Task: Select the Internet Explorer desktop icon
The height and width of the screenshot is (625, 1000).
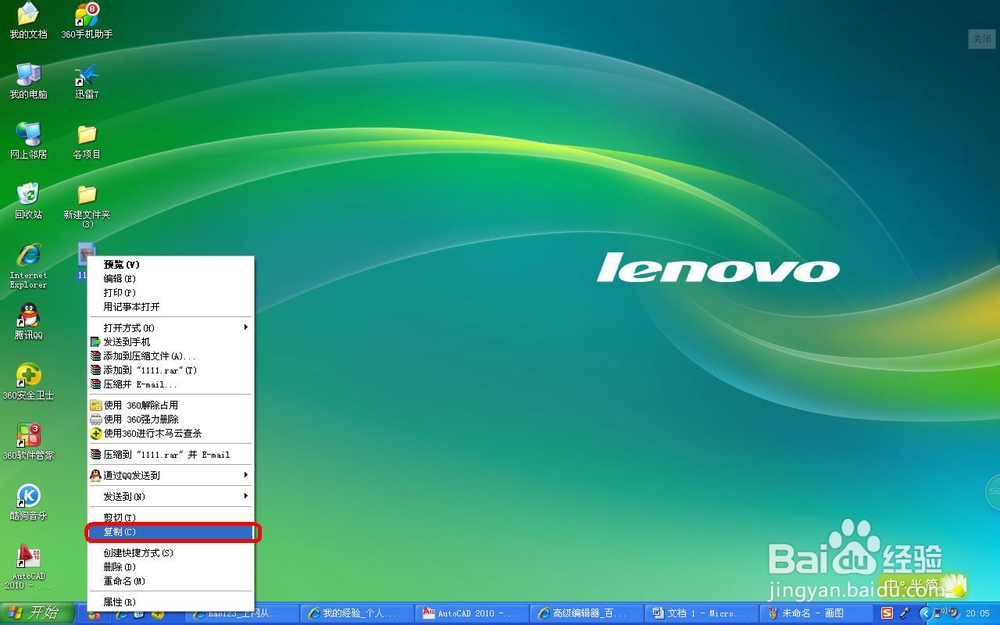Action: click(28, 266)
